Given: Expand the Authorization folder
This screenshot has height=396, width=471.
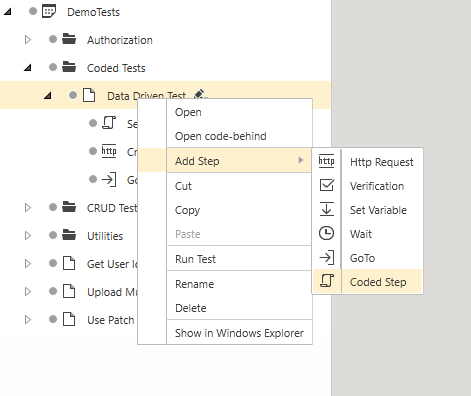Looking at the screenshot, I should click(28, 40).
